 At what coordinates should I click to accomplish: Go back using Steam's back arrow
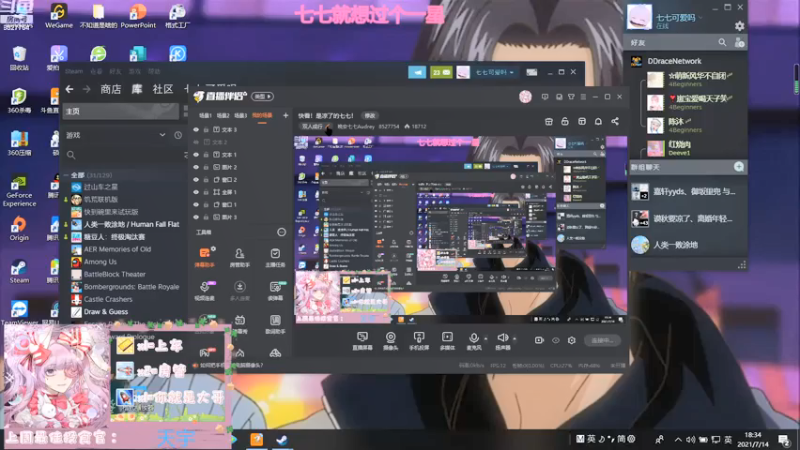pos(69,89)
